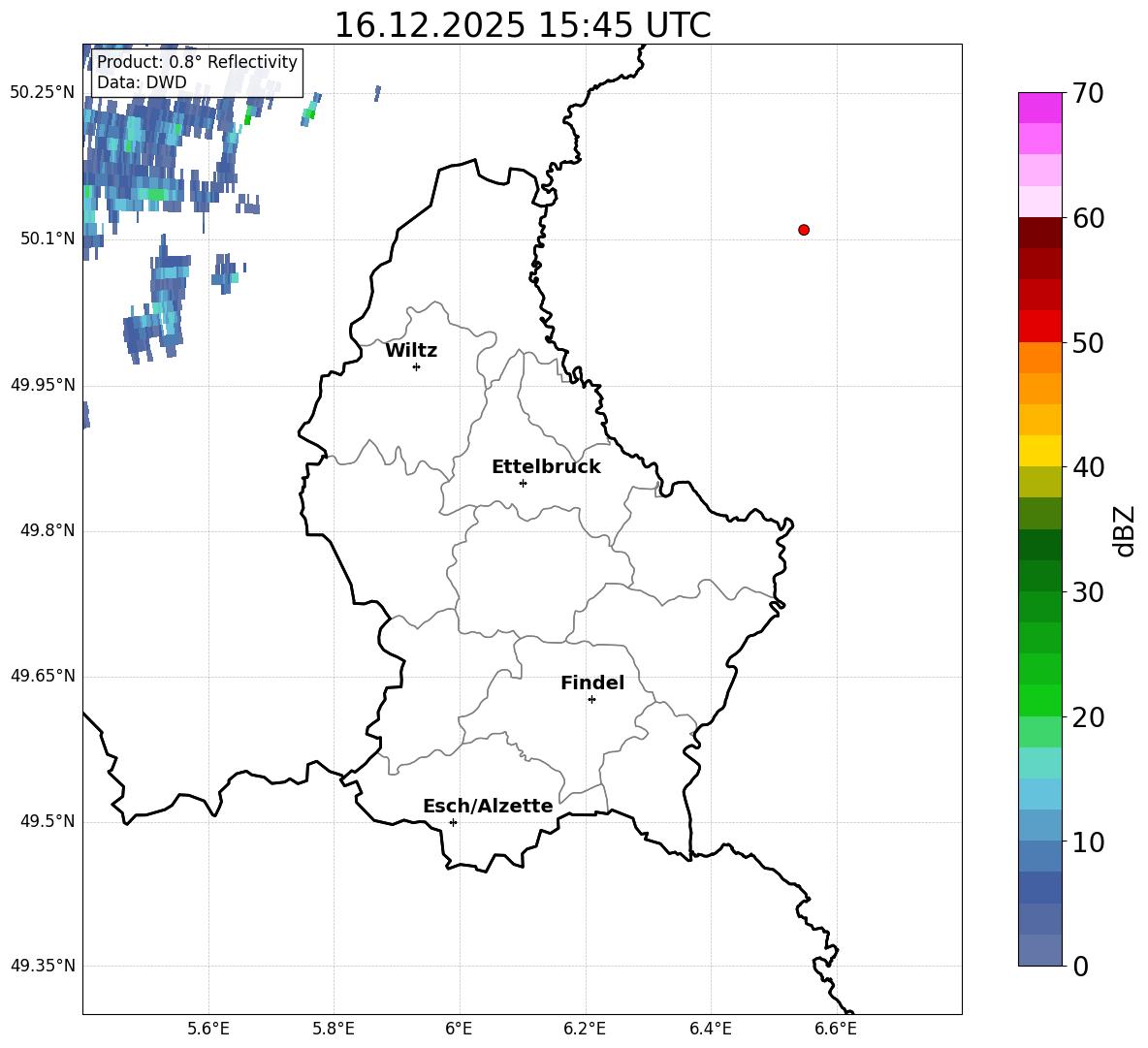Click the colorbar tick label 10
Image resolution: width=1148 pixels, height=1048 pixels.
point(1088,842)
